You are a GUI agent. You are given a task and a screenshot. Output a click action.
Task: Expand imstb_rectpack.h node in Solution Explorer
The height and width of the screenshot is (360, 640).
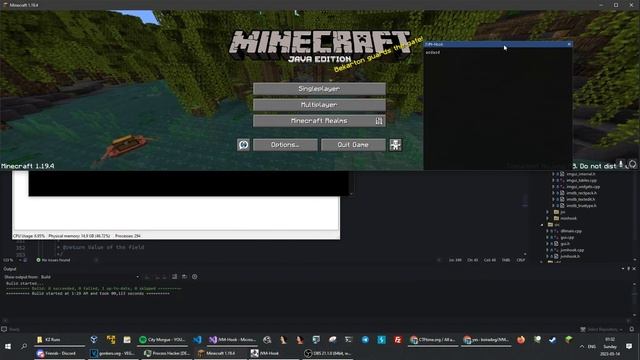(x=553, y=193)
